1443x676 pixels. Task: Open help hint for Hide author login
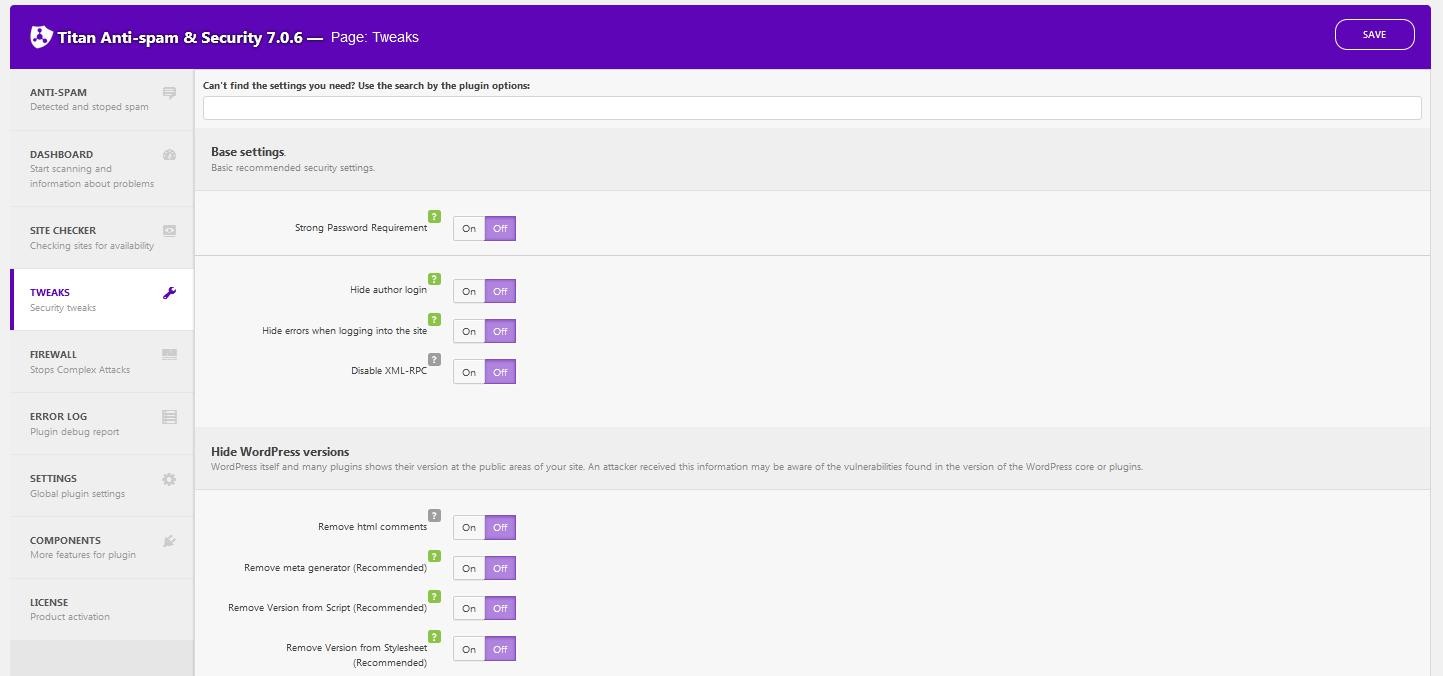(x=434, y=279)
